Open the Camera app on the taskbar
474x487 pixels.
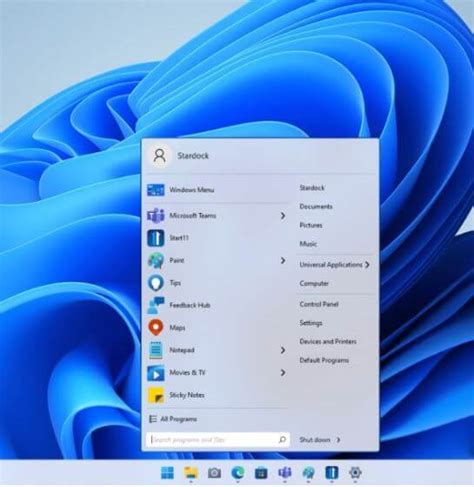(x=214, y=472)
